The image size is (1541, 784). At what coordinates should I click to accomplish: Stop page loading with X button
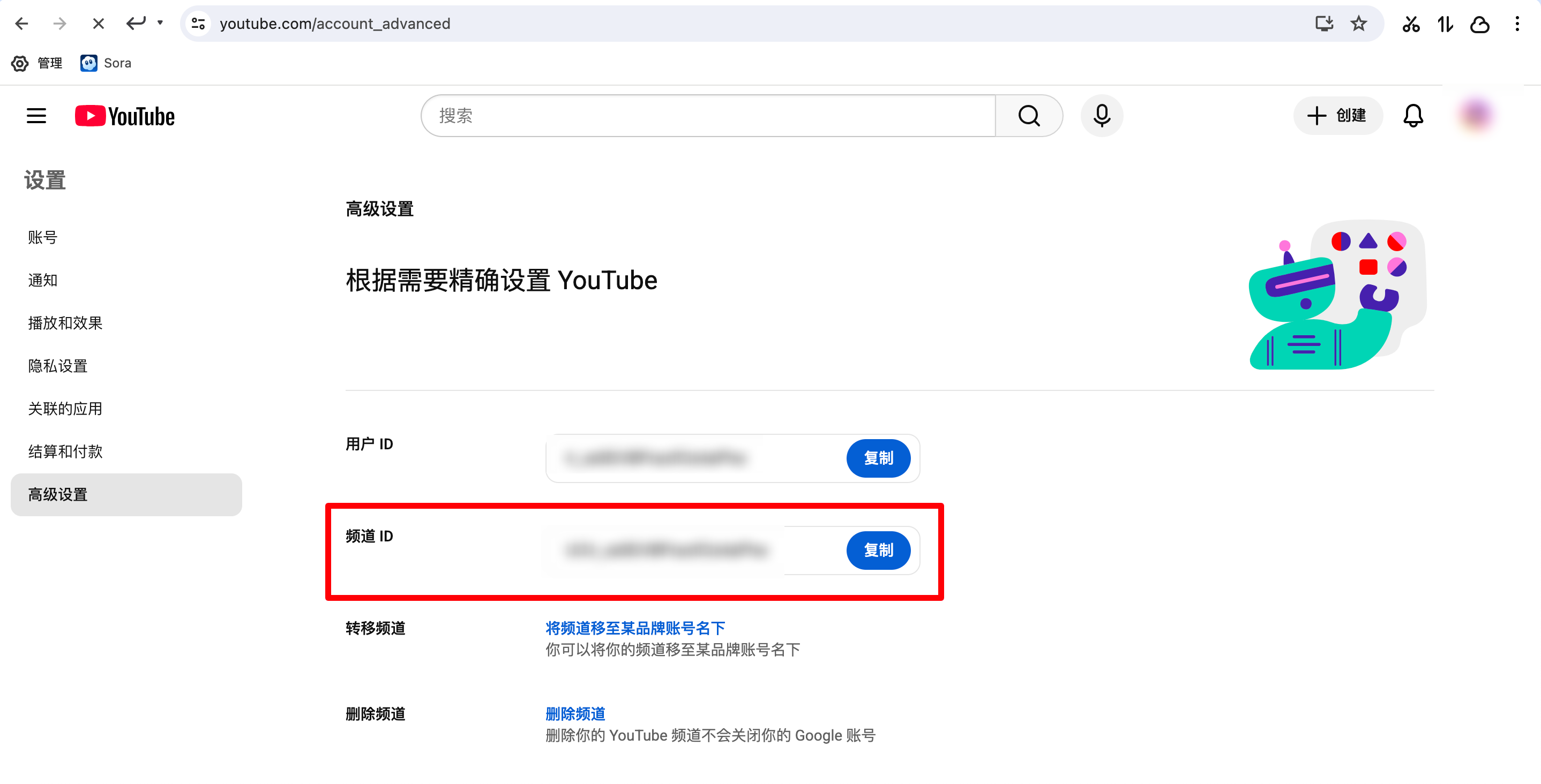tap(99, 24)
